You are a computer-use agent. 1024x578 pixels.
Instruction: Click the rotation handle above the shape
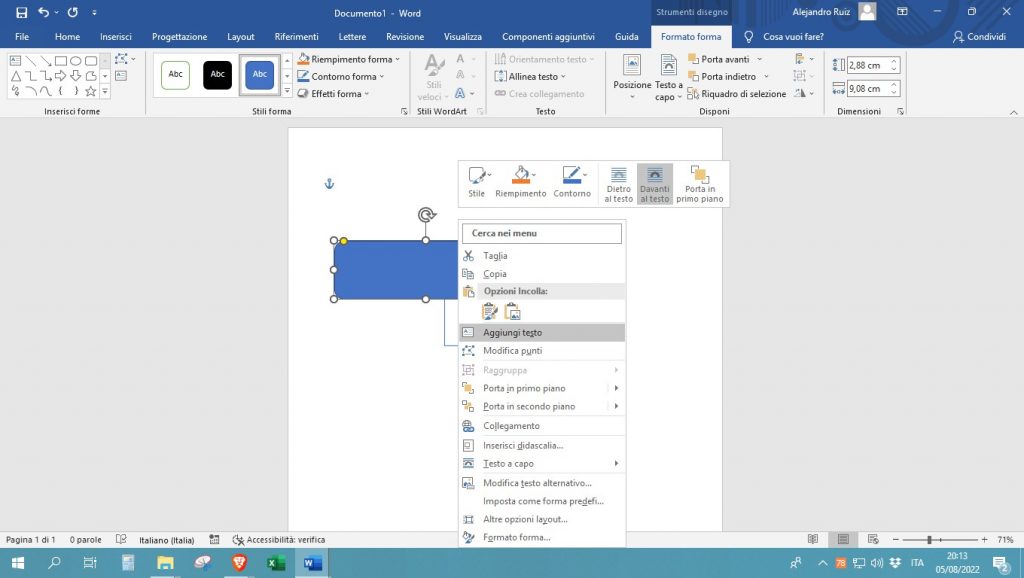click(426, 215)
